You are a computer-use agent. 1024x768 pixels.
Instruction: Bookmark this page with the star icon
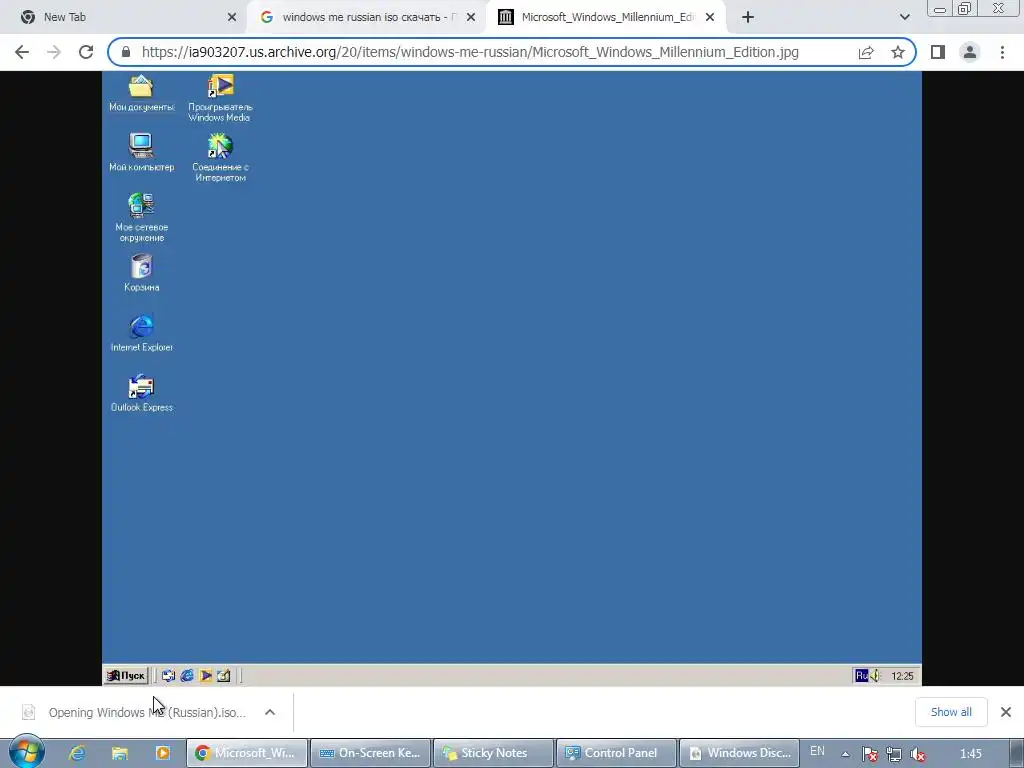tap(898, 52)
